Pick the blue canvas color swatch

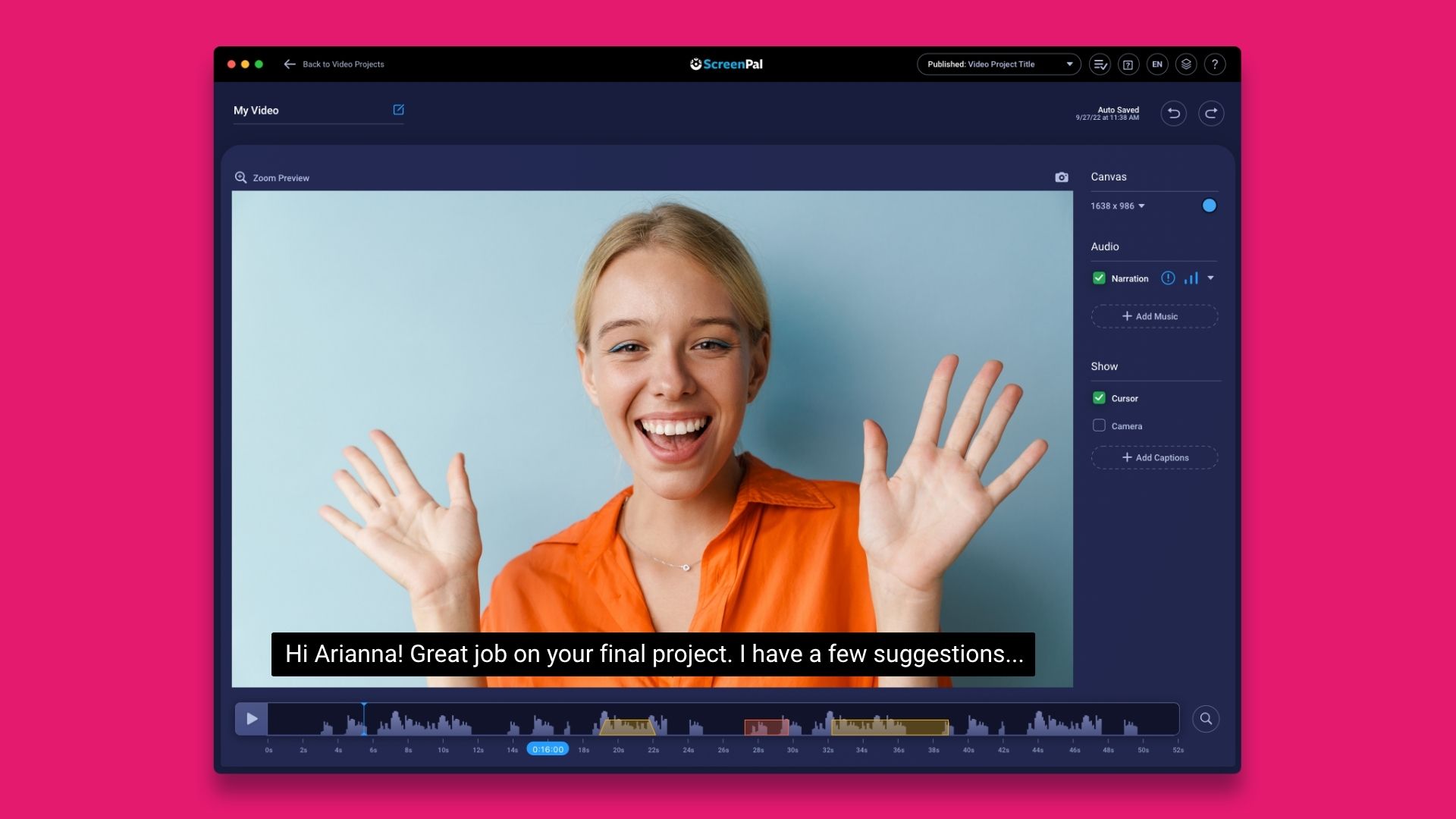click(1210, 206)
